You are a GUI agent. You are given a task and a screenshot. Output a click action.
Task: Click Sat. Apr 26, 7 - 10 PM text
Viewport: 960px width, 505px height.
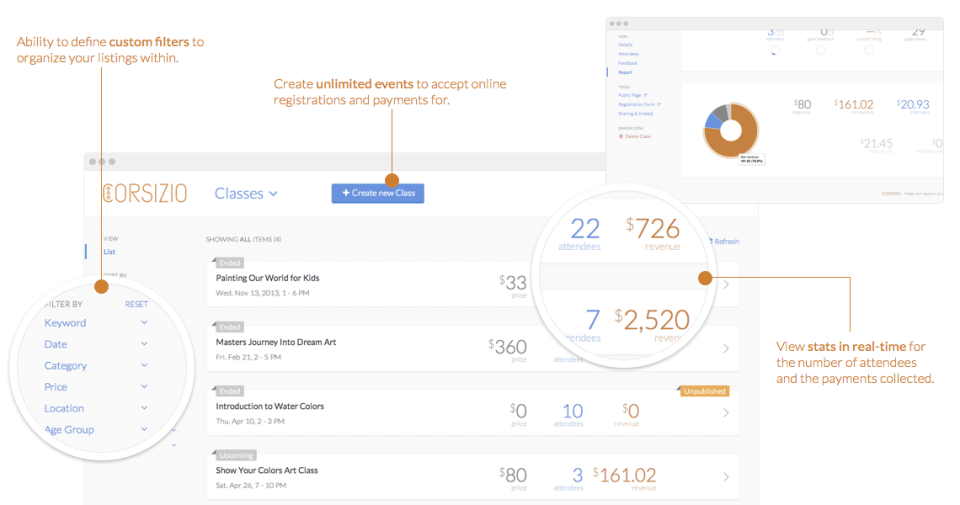click(x=251, y=485)
